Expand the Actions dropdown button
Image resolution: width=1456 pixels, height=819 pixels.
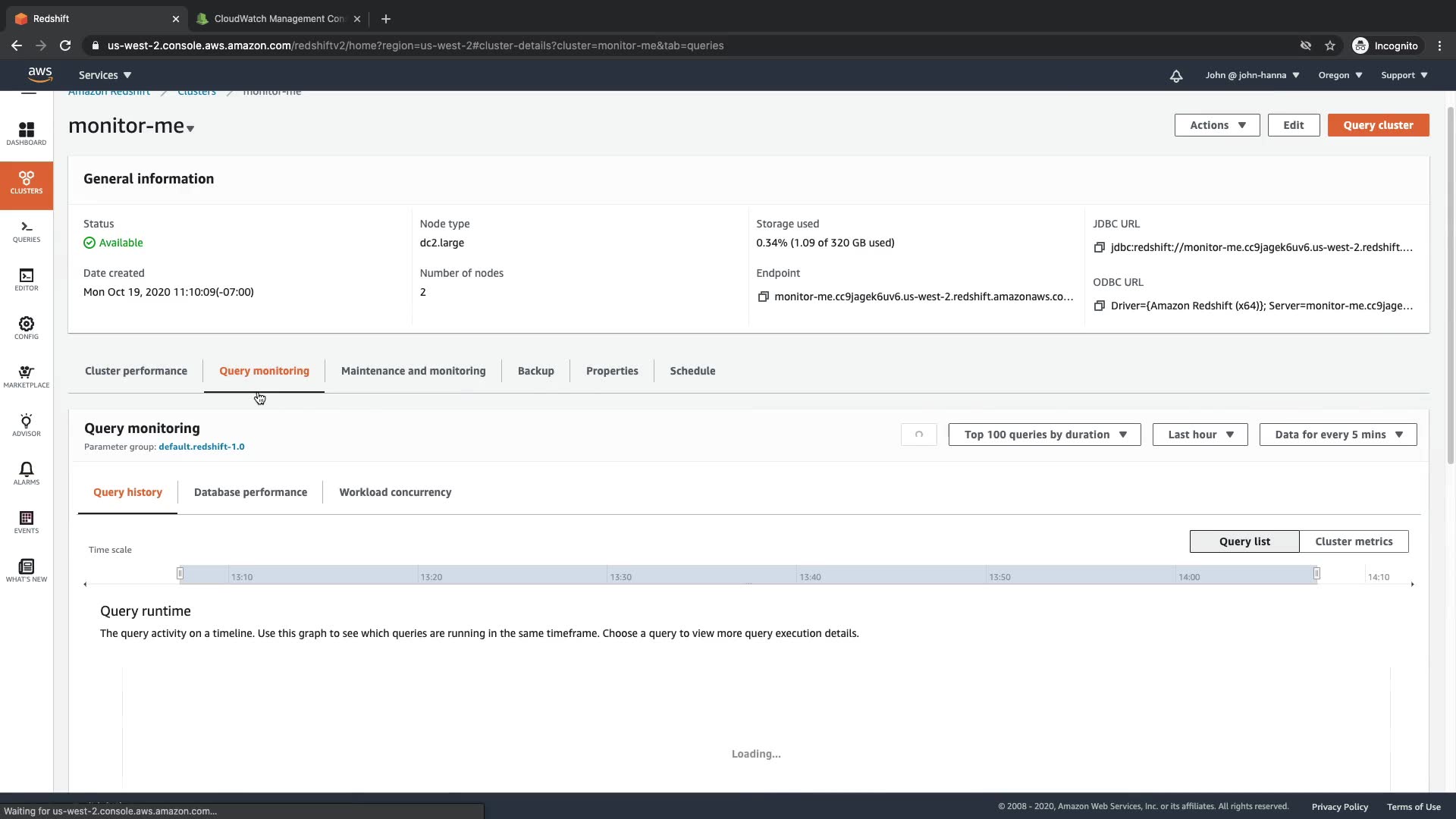point(1216,125)
